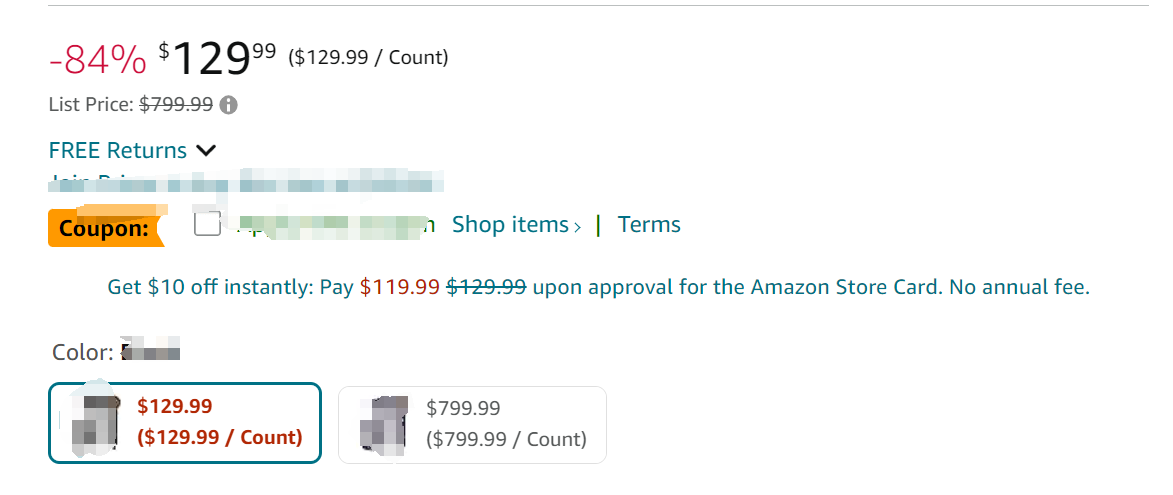The width and height of the screenshot is (1173, 495).
Task: Click the struck-through $799.99 list price
Action: click(176, 104)
